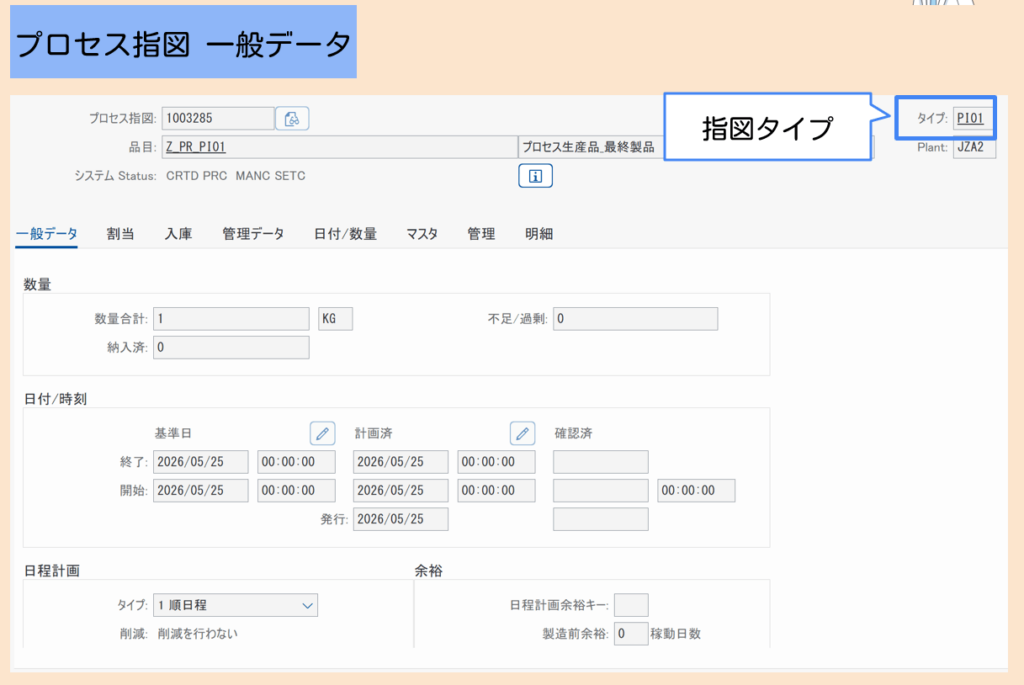Image resolution: width=1024 pixels, height=685 pixels.
Task: Switch to the 日付/数量 tab
Action: point(345,234)
